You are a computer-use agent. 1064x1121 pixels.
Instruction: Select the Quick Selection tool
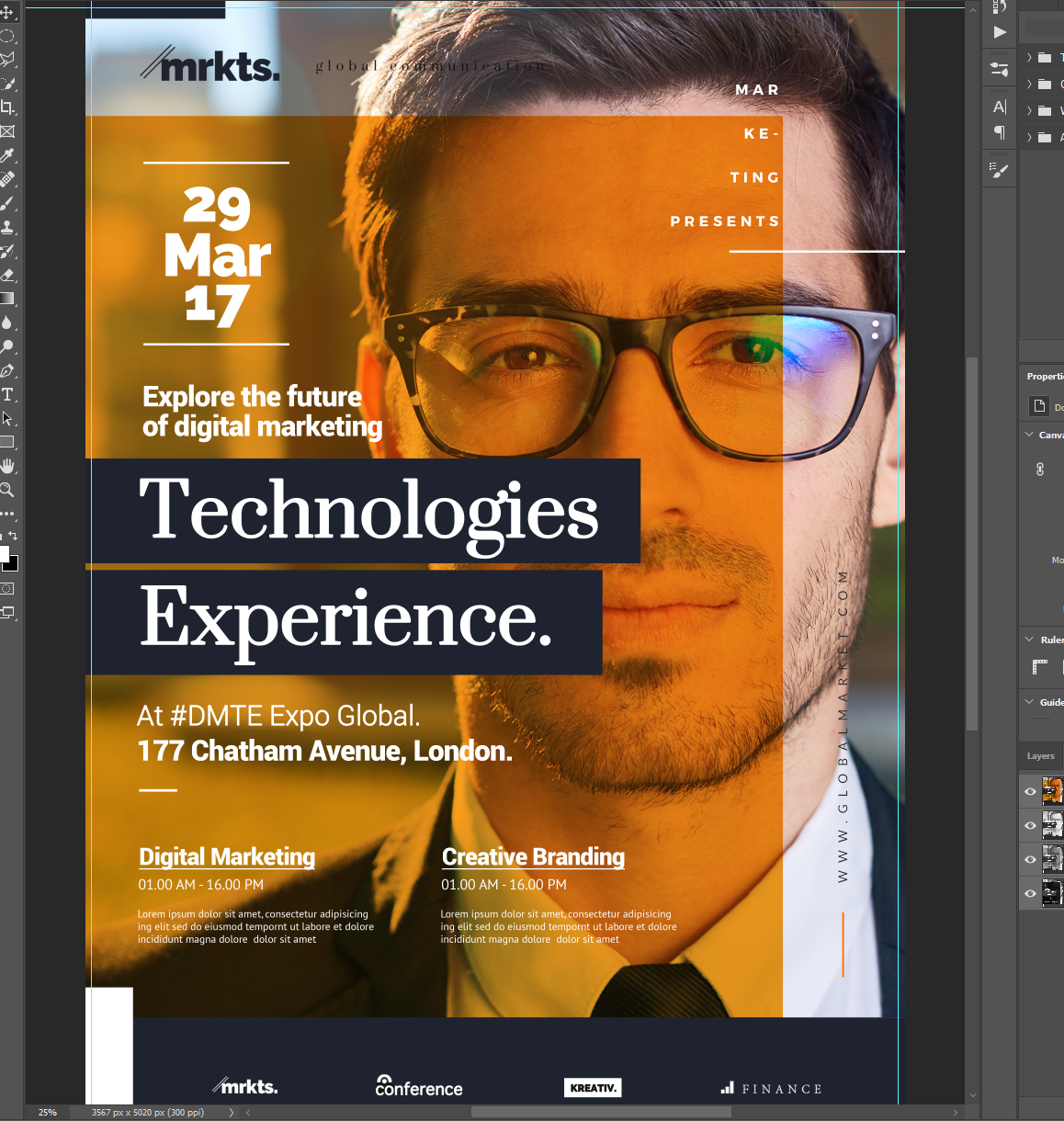click(x=7, y=84)
